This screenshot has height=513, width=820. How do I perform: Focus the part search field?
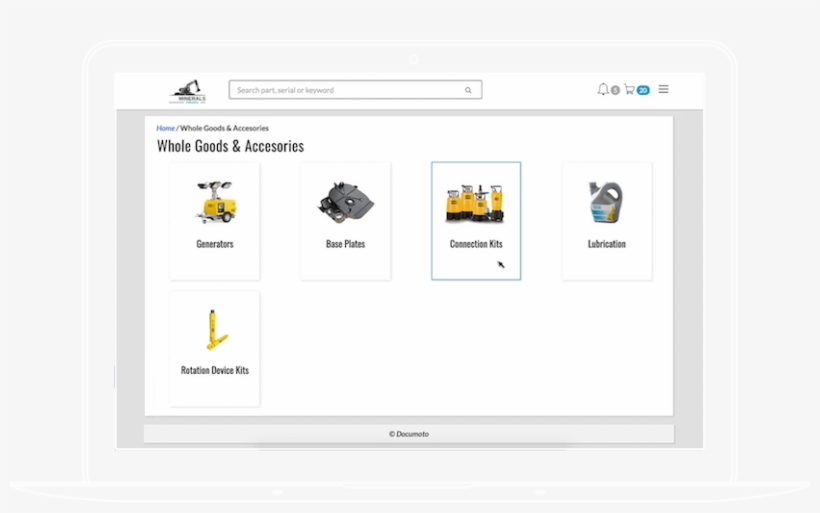355,90
